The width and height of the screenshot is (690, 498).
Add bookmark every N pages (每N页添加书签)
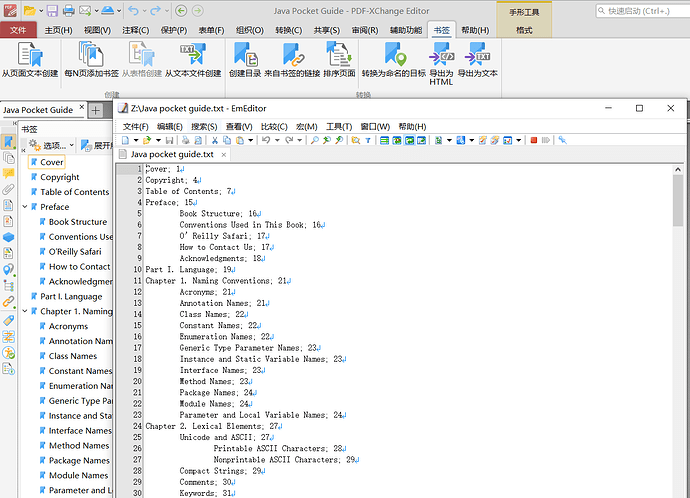point(92,60)
